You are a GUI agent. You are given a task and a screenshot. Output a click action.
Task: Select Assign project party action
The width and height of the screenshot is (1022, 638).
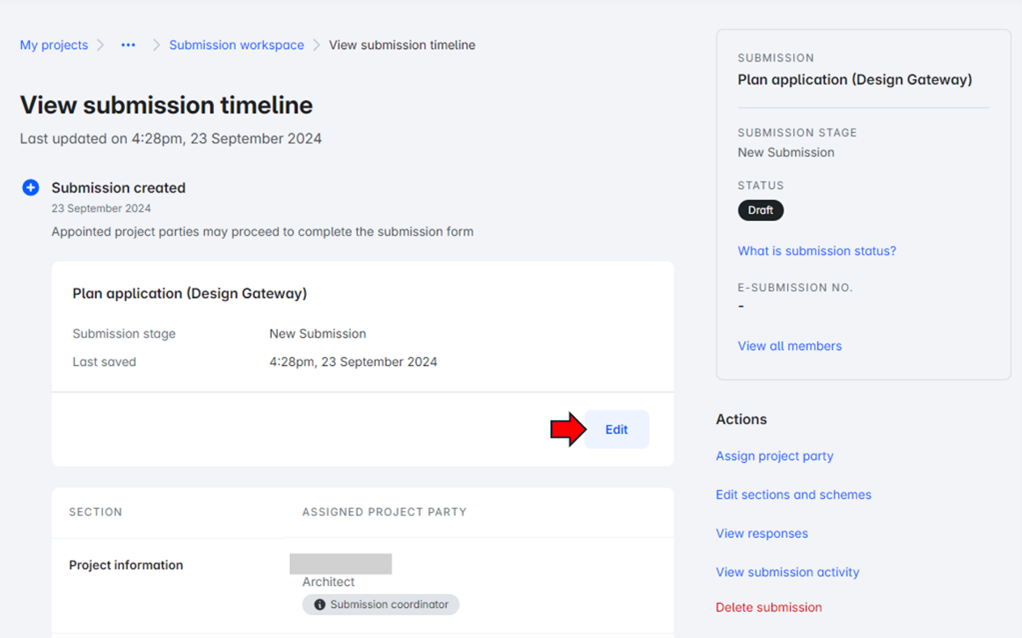pyautogui.click(x=774, y=456)
